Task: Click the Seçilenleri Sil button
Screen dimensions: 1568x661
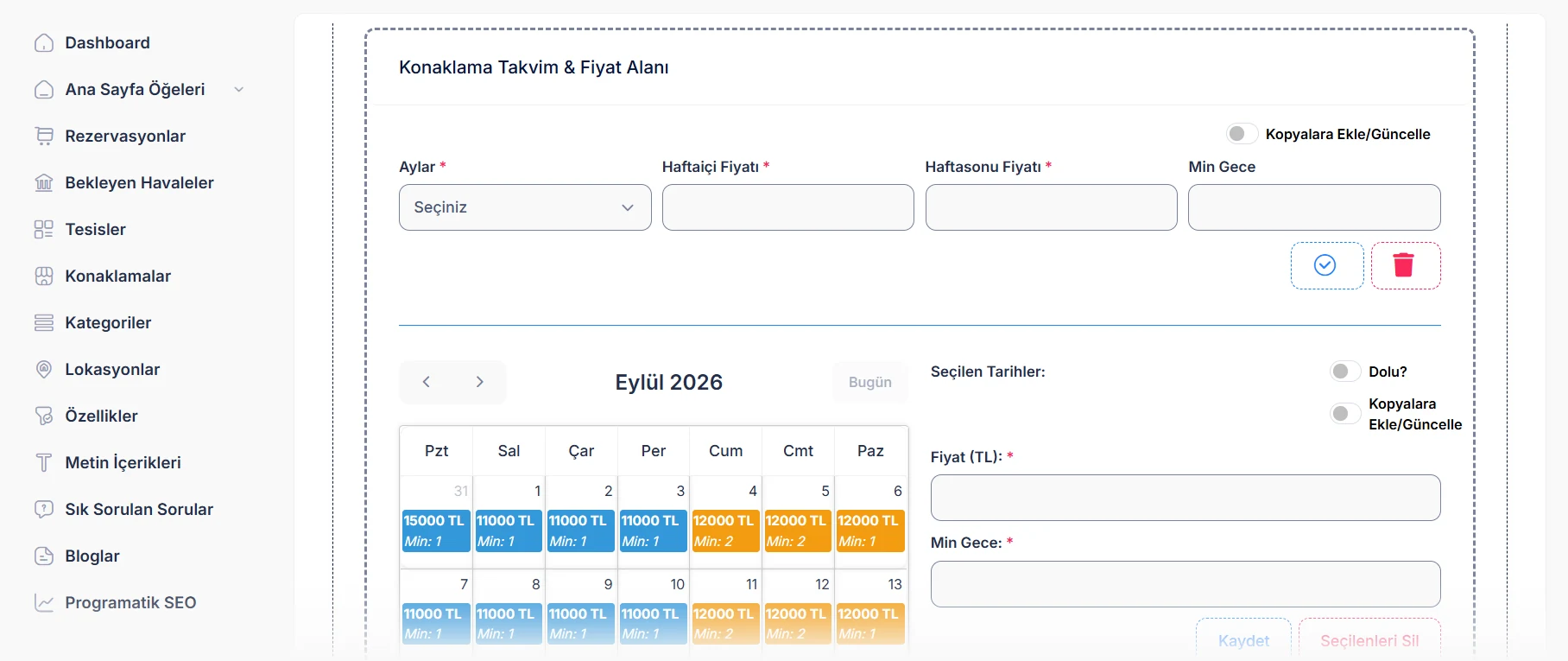Action: point(1369,640)
